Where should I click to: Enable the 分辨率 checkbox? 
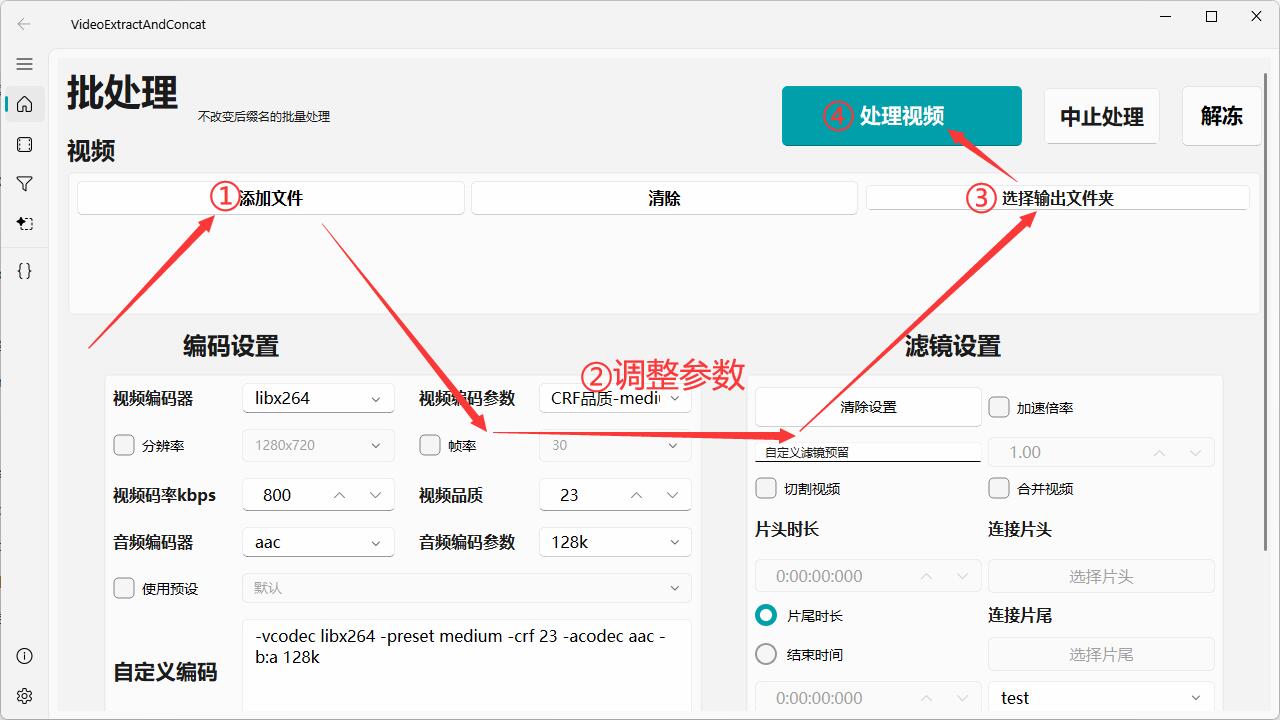[x=124, y=445]
